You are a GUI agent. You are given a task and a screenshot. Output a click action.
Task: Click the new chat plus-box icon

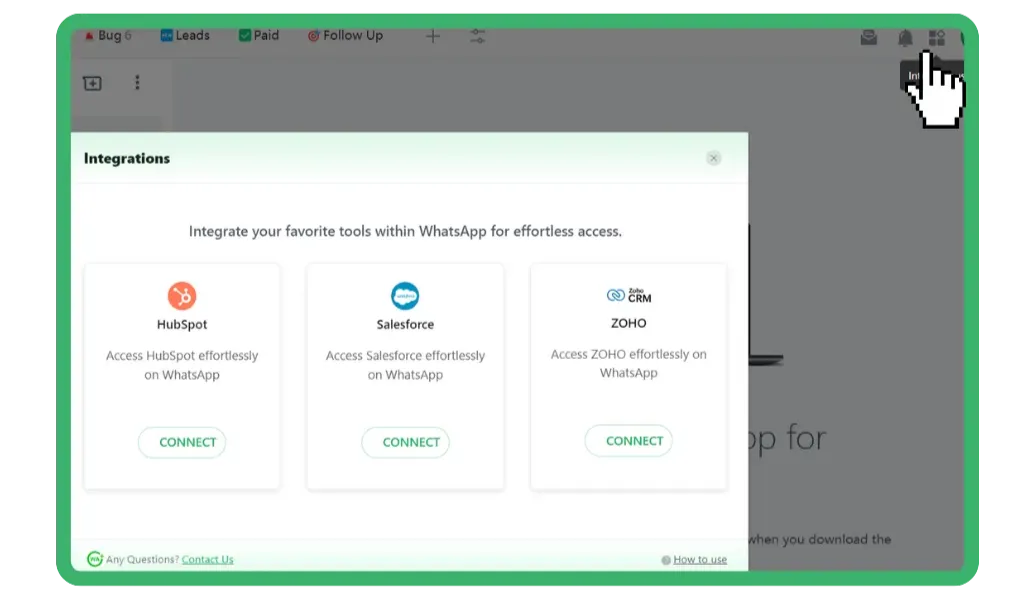tap(92, 83)
